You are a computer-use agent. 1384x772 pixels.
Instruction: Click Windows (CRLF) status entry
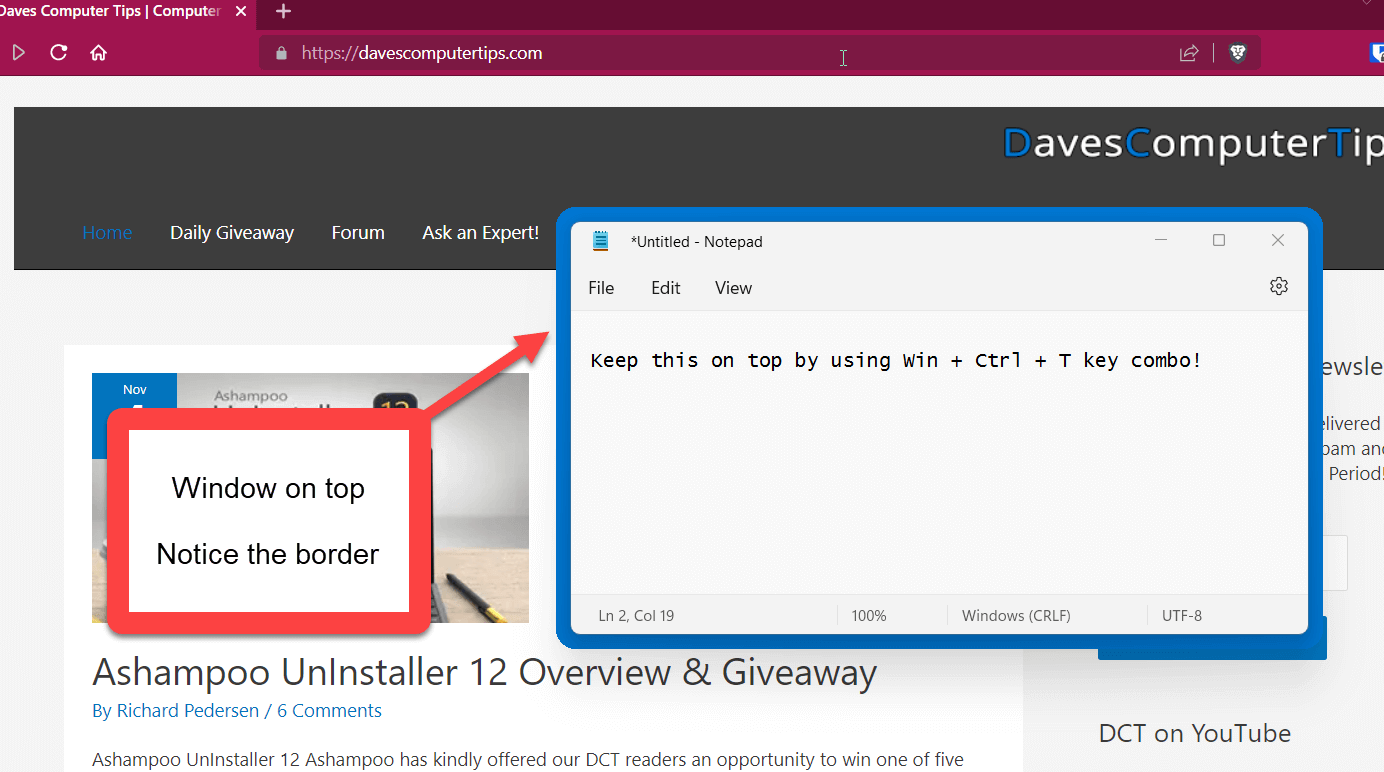[1016, 616]
